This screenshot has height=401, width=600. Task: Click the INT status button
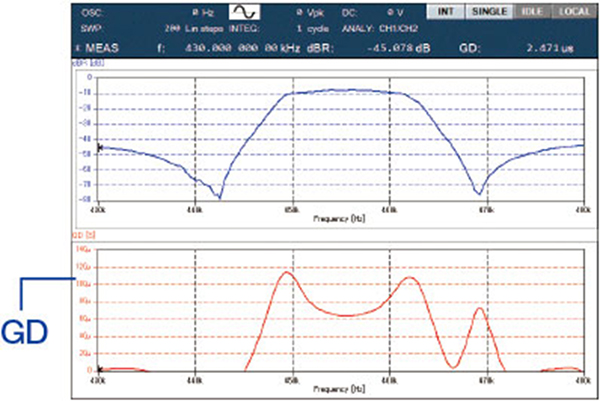(x=445, y=11)
